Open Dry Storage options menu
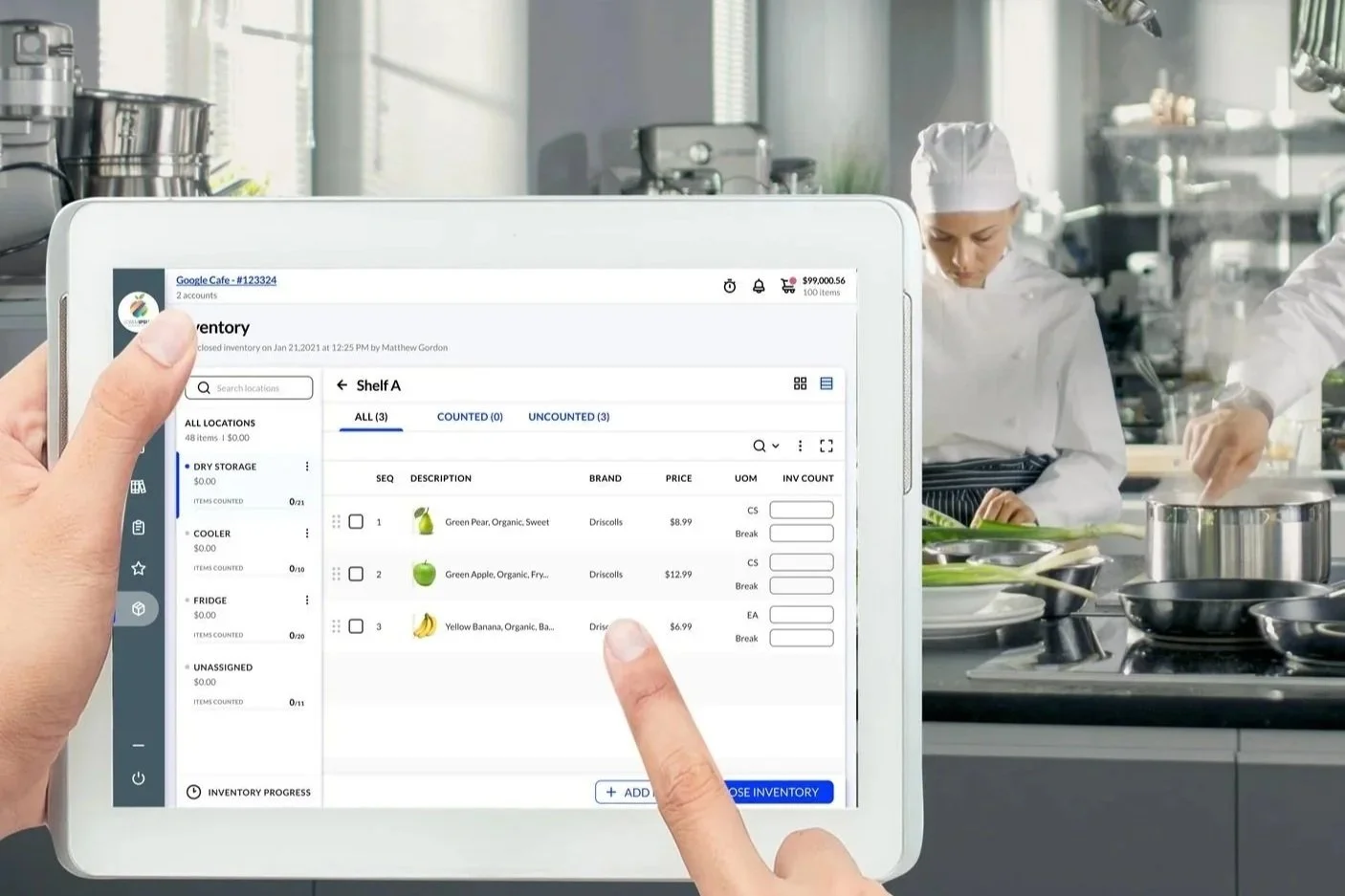 [x=307, y=467]
